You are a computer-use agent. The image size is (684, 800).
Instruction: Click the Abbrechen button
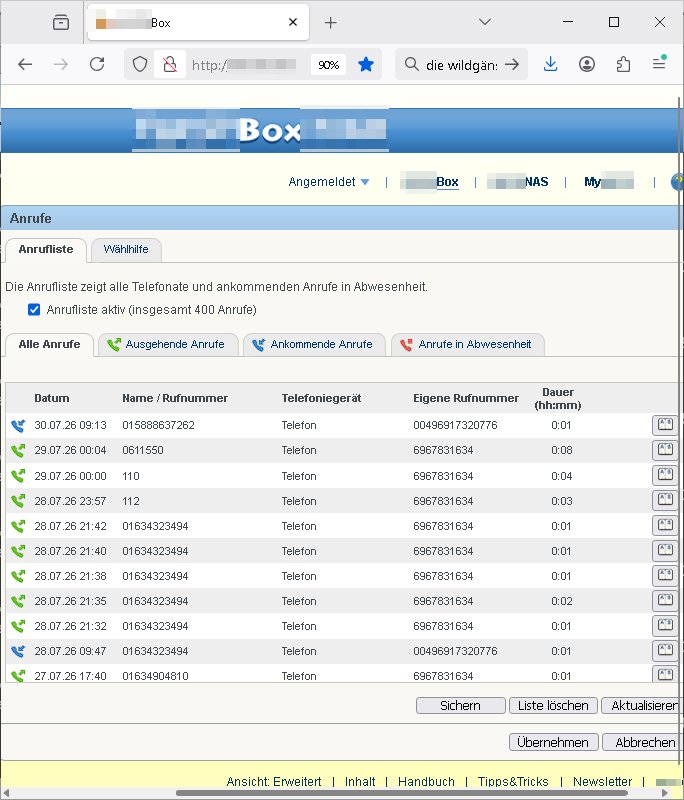pos(643,742)
